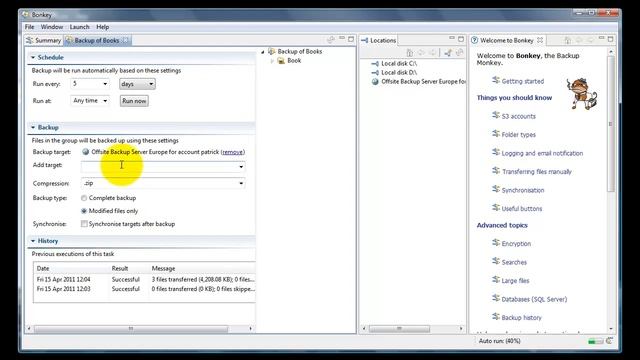
Task: Open the File menu
Action: (x=29, y=27)
